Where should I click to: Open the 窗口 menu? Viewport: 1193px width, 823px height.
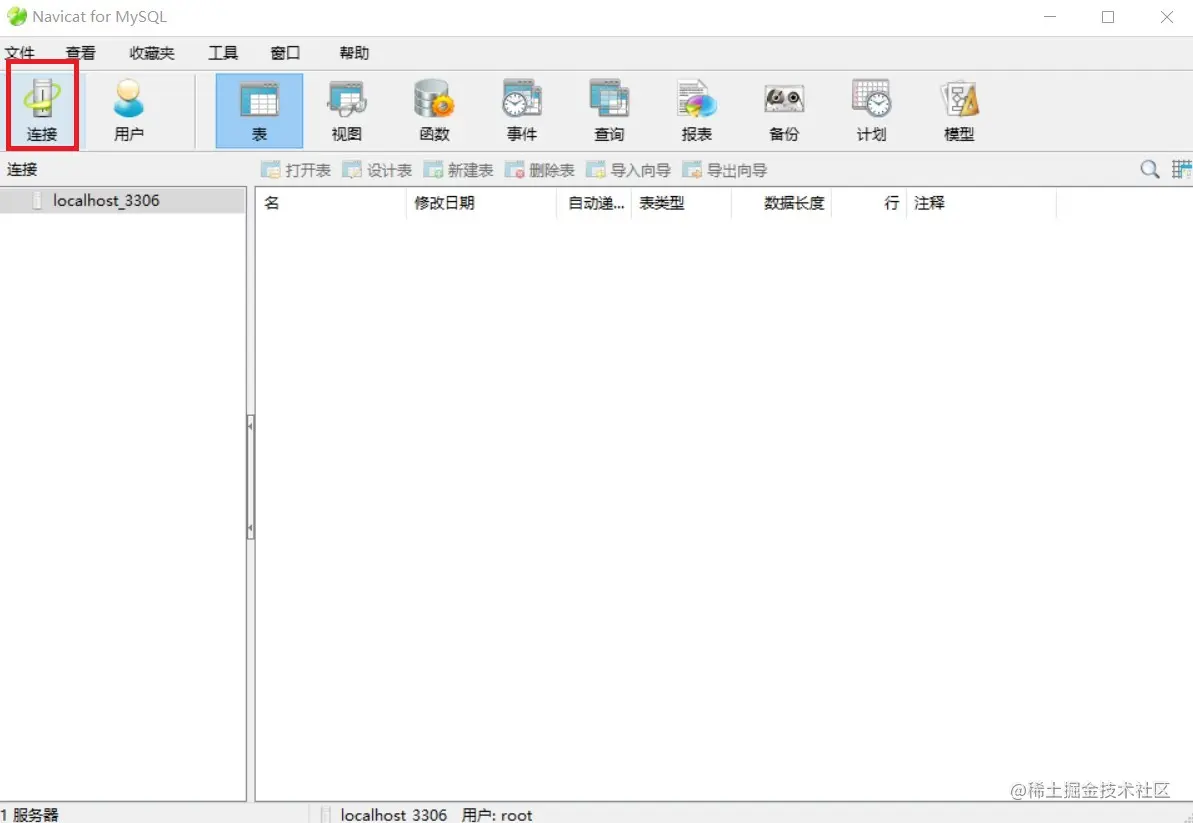(285, 52)
